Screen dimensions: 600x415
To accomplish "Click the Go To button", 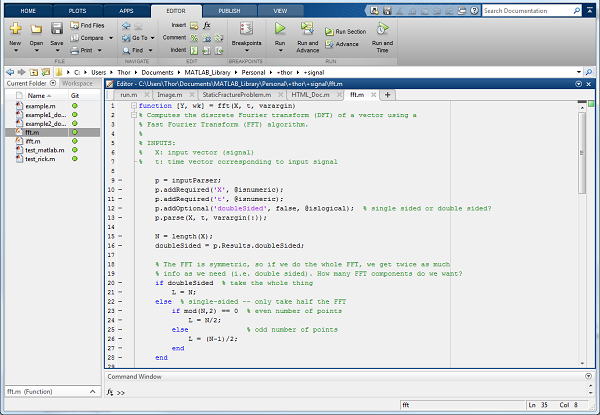I will click(135, 38).
